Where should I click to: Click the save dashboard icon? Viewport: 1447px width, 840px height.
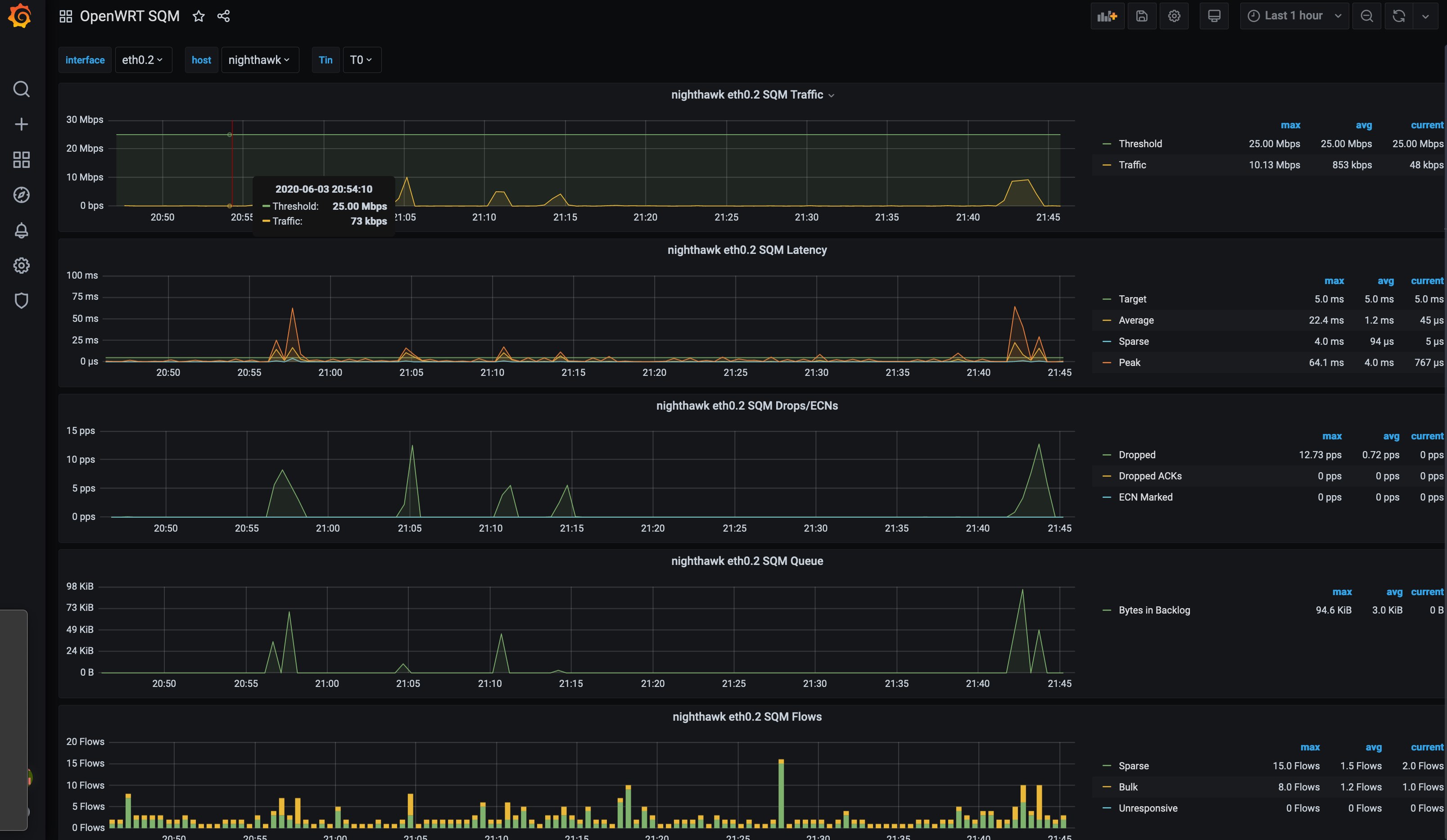[x=1141, y=16]
